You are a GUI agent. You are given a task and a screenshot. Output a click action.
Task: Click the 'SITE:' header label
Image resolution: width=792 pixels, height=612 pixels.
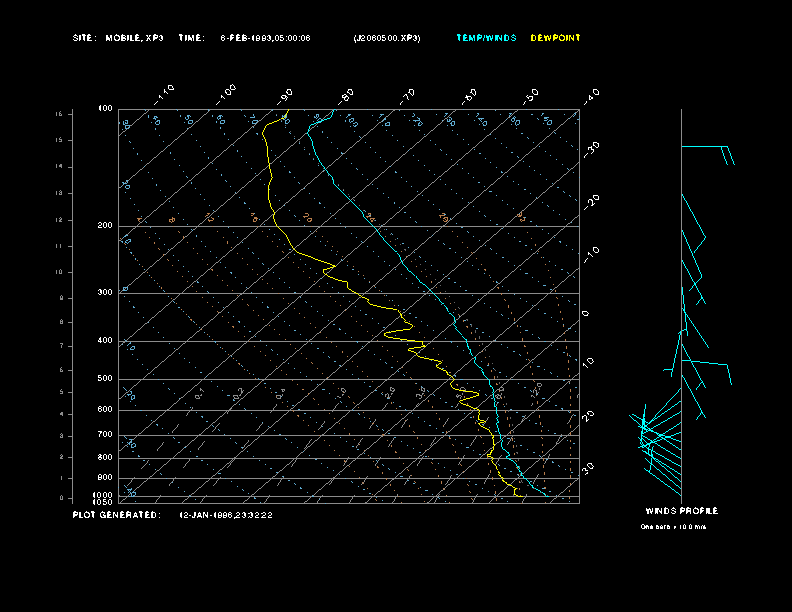(x=84, y=38)
